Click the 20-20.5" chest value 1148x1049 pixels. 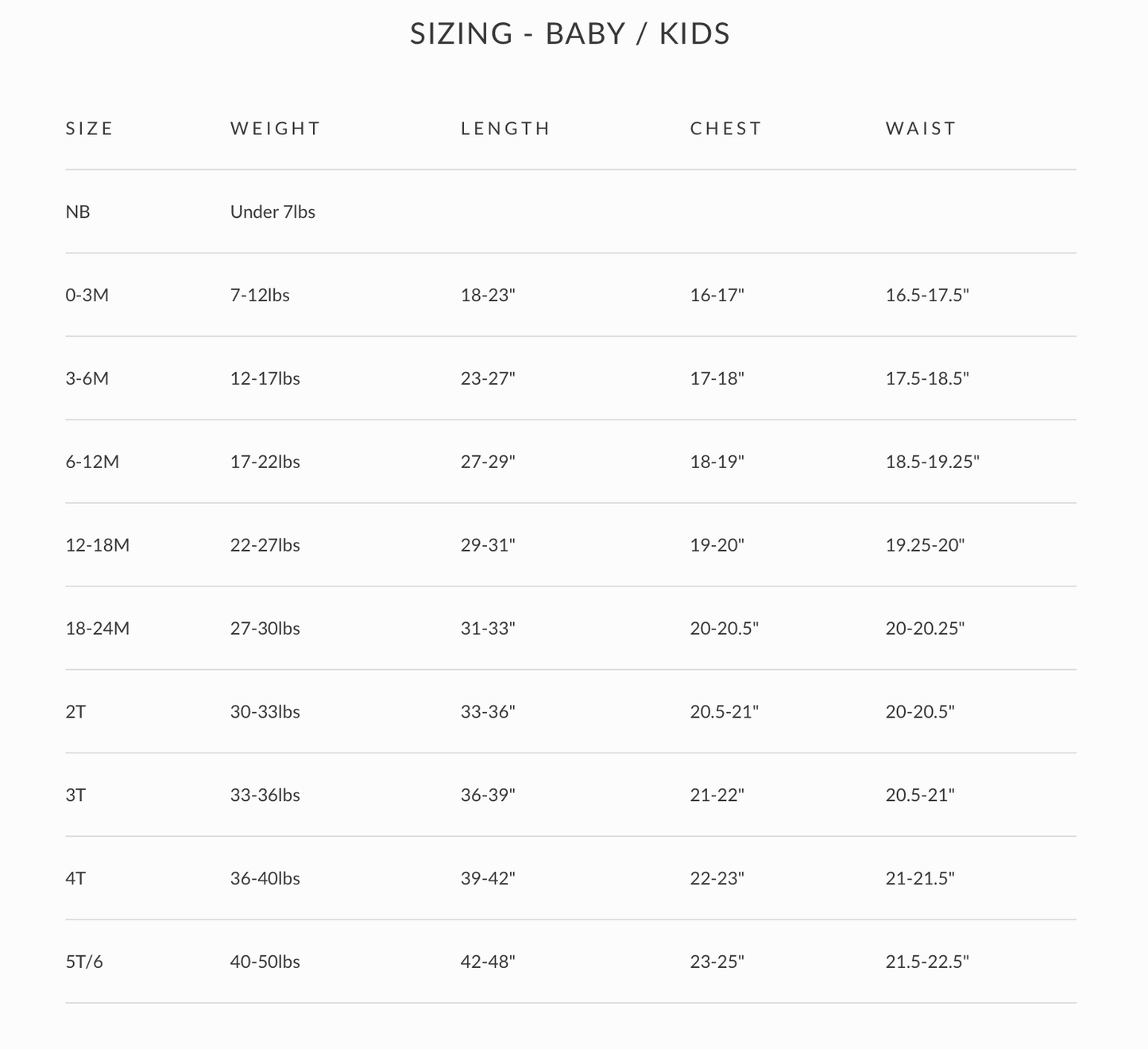pyautogui.click(x=725, y=629)
